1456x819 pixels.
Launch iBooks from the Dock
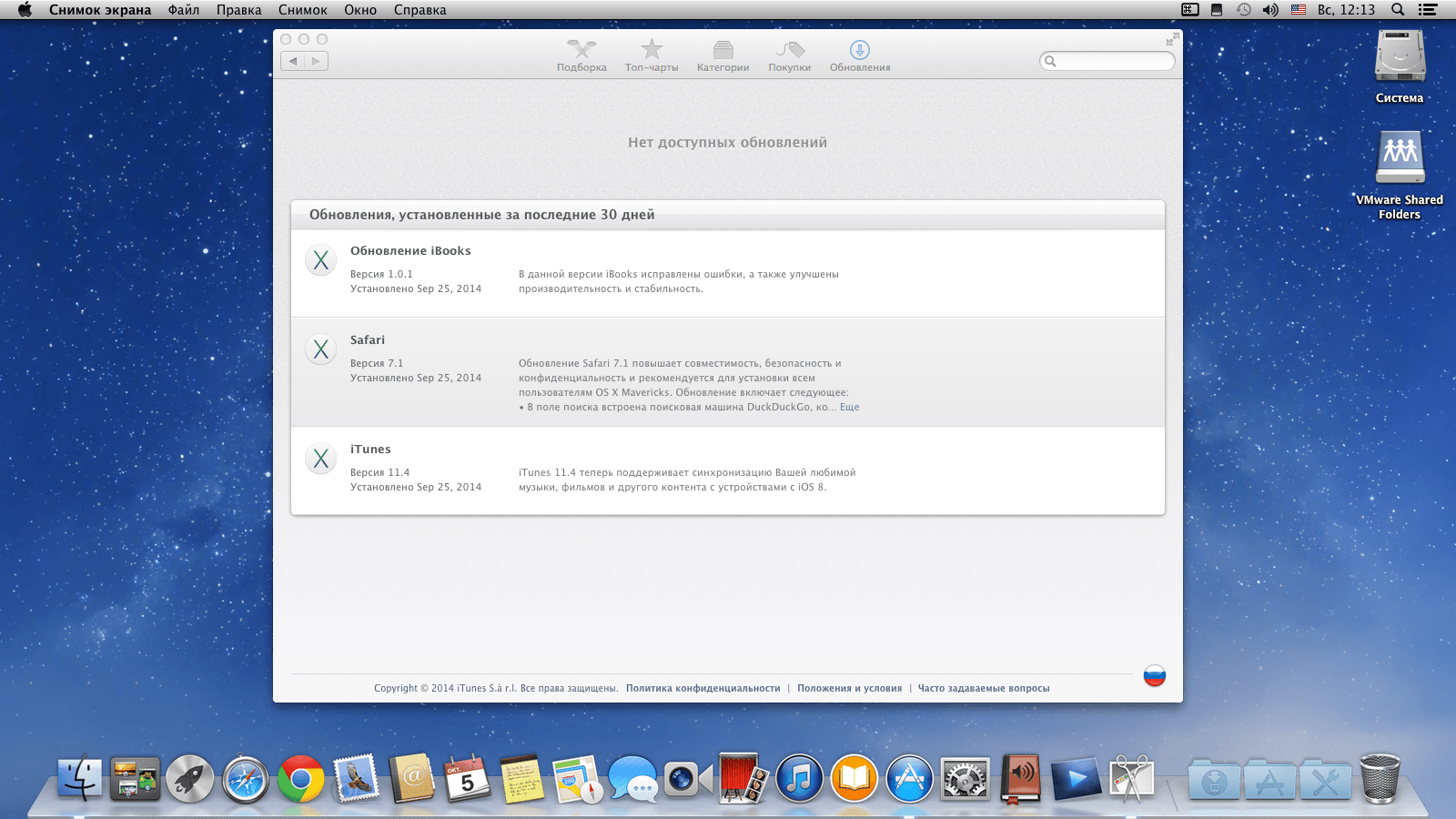click(x=854, y=779)
